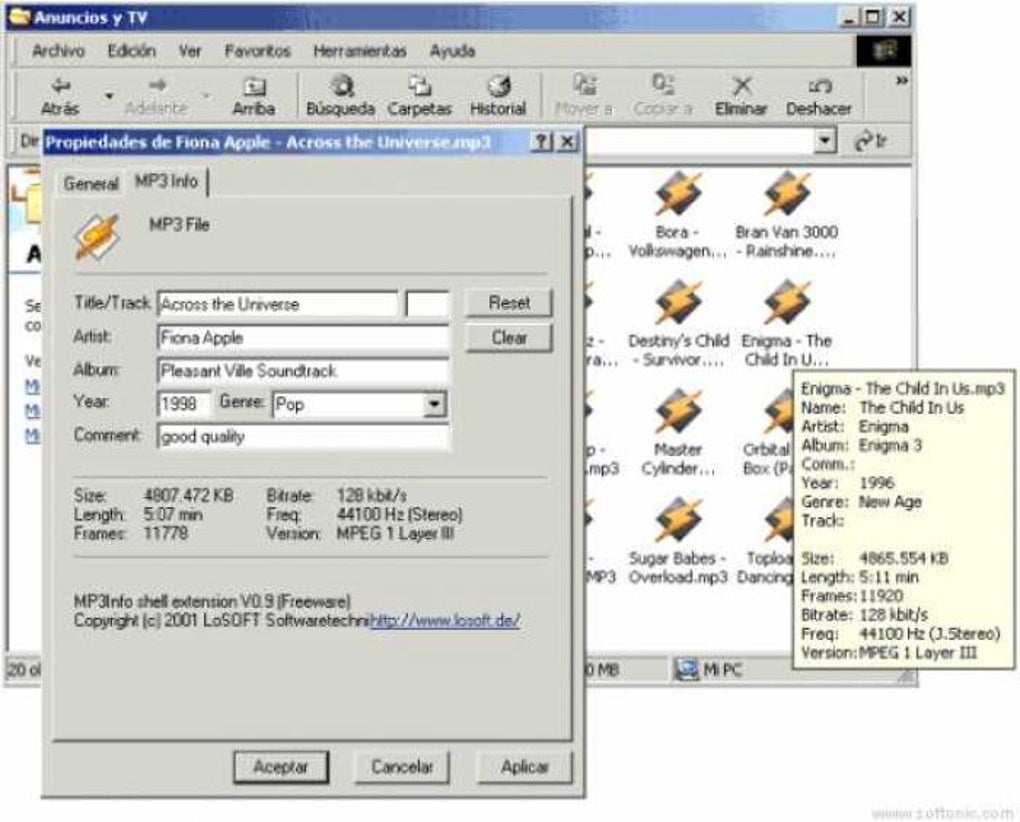Click the Anuncios y TV folder title icon
Image resolution: width=1020 pixels, height=822 pixels.
(x=18, y=16)
